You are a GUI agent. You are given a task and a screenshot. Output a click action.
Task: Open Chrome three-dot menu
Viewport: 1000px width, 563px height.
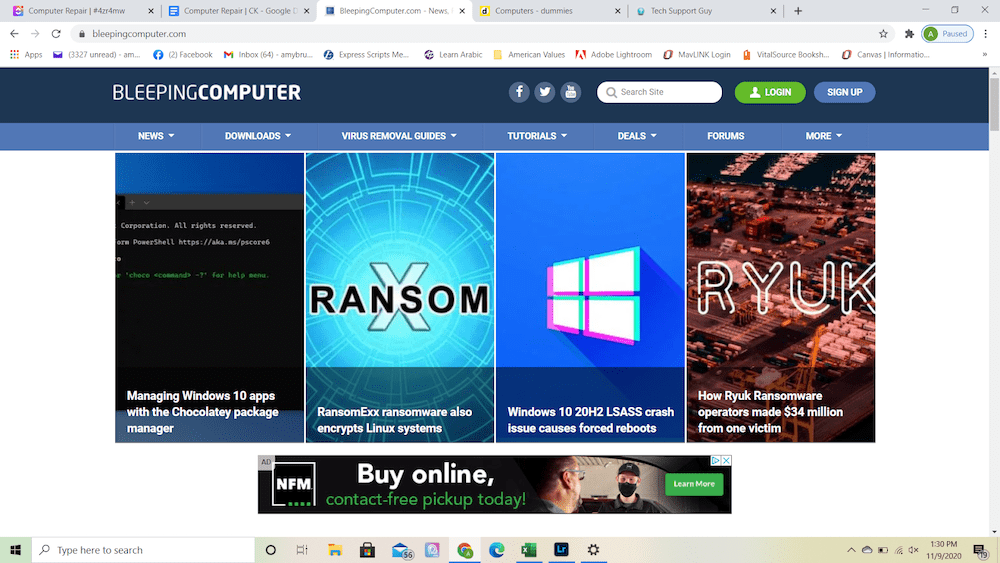[x=985, y=34]
